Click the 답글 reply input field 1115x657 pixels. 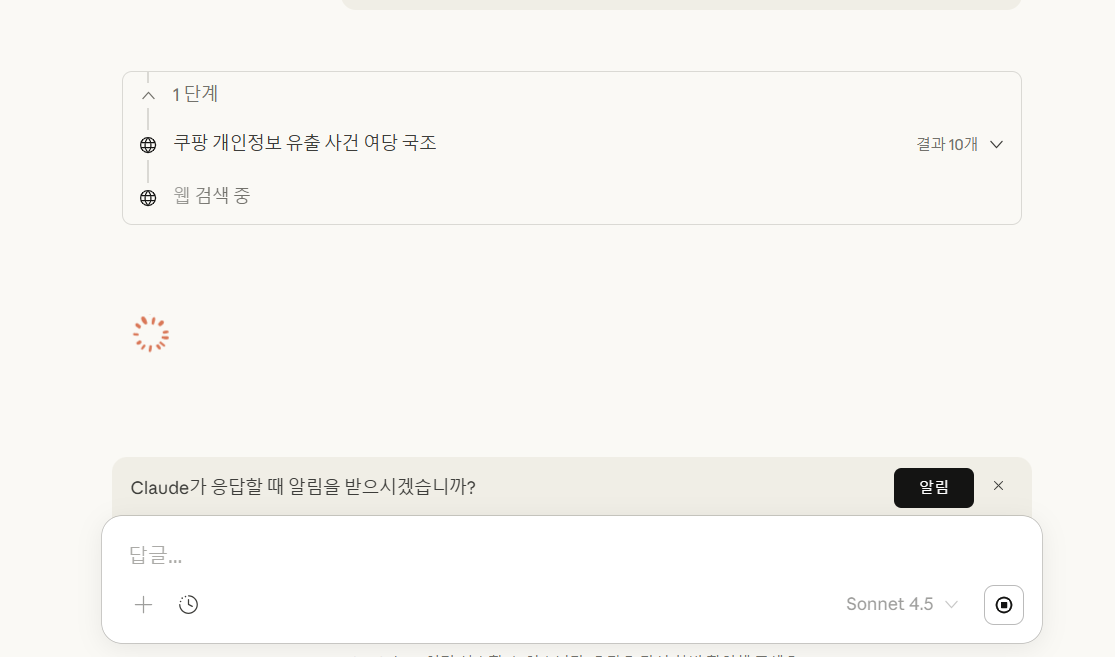click(400, 556)
